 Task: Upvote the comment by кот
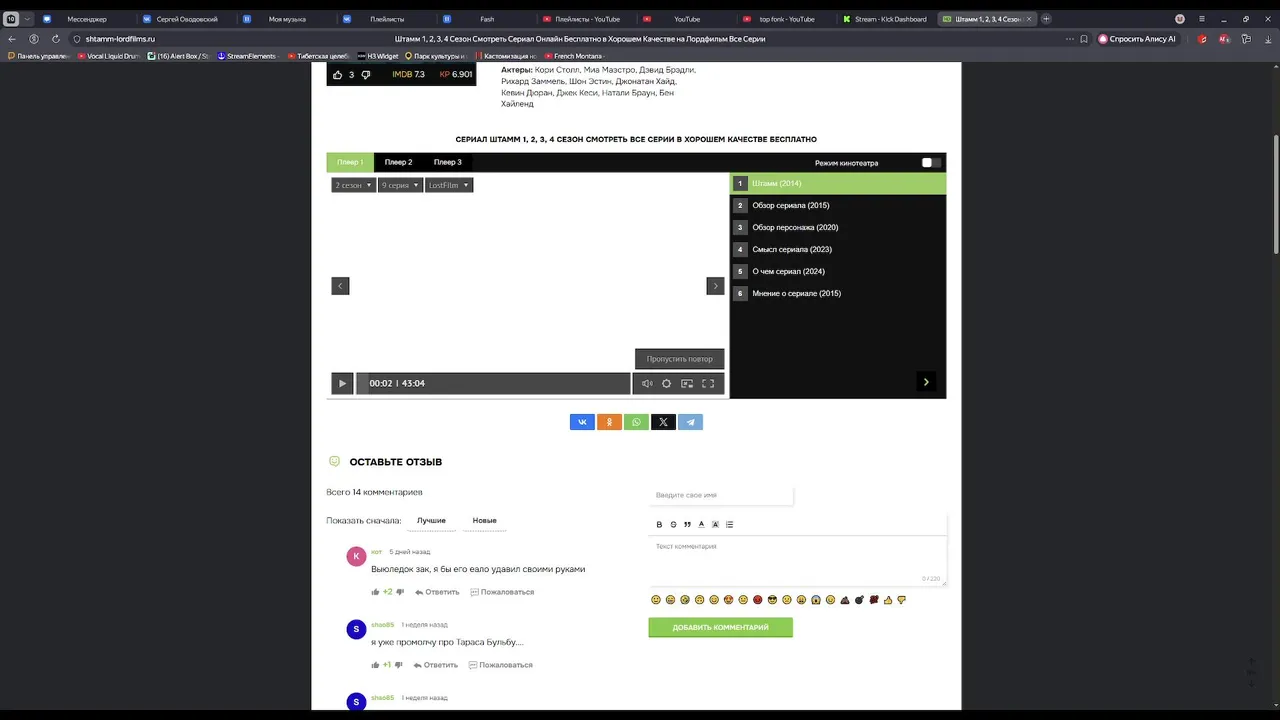(x=376, y=592)
